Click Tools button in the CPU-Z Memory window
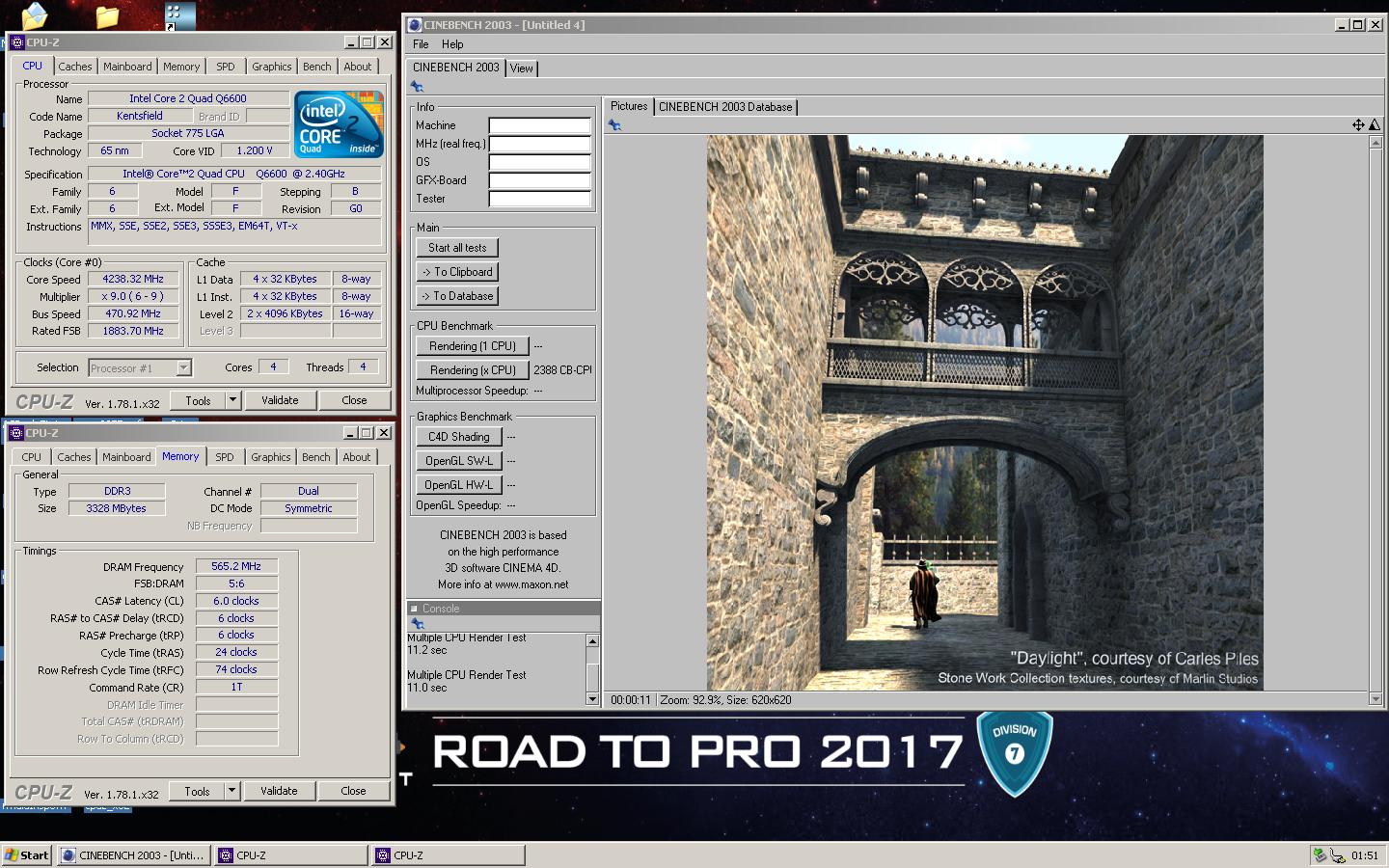1389x868 pixels. coord(197,791)
